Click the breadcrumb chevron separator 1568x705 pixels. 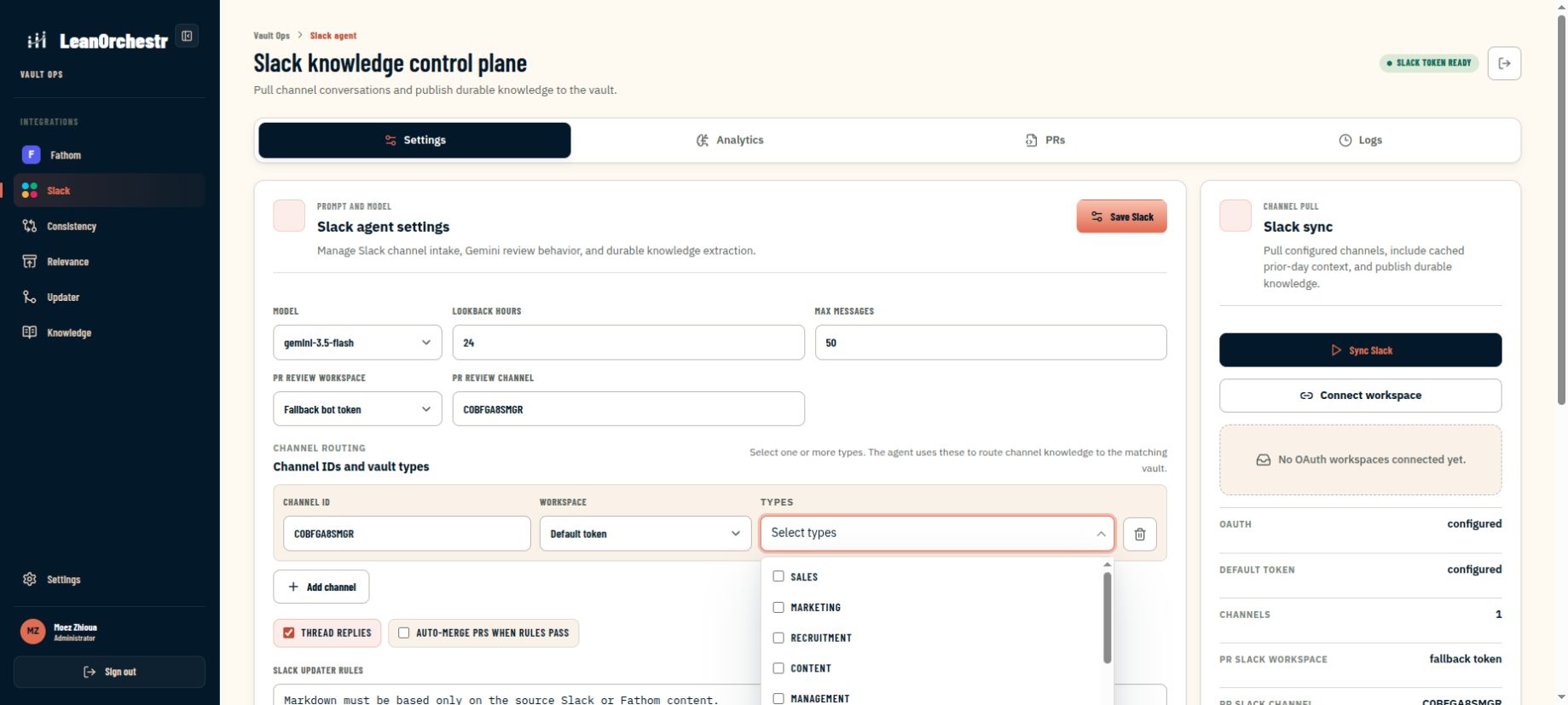pyautogui.click(x=300, y=35)
